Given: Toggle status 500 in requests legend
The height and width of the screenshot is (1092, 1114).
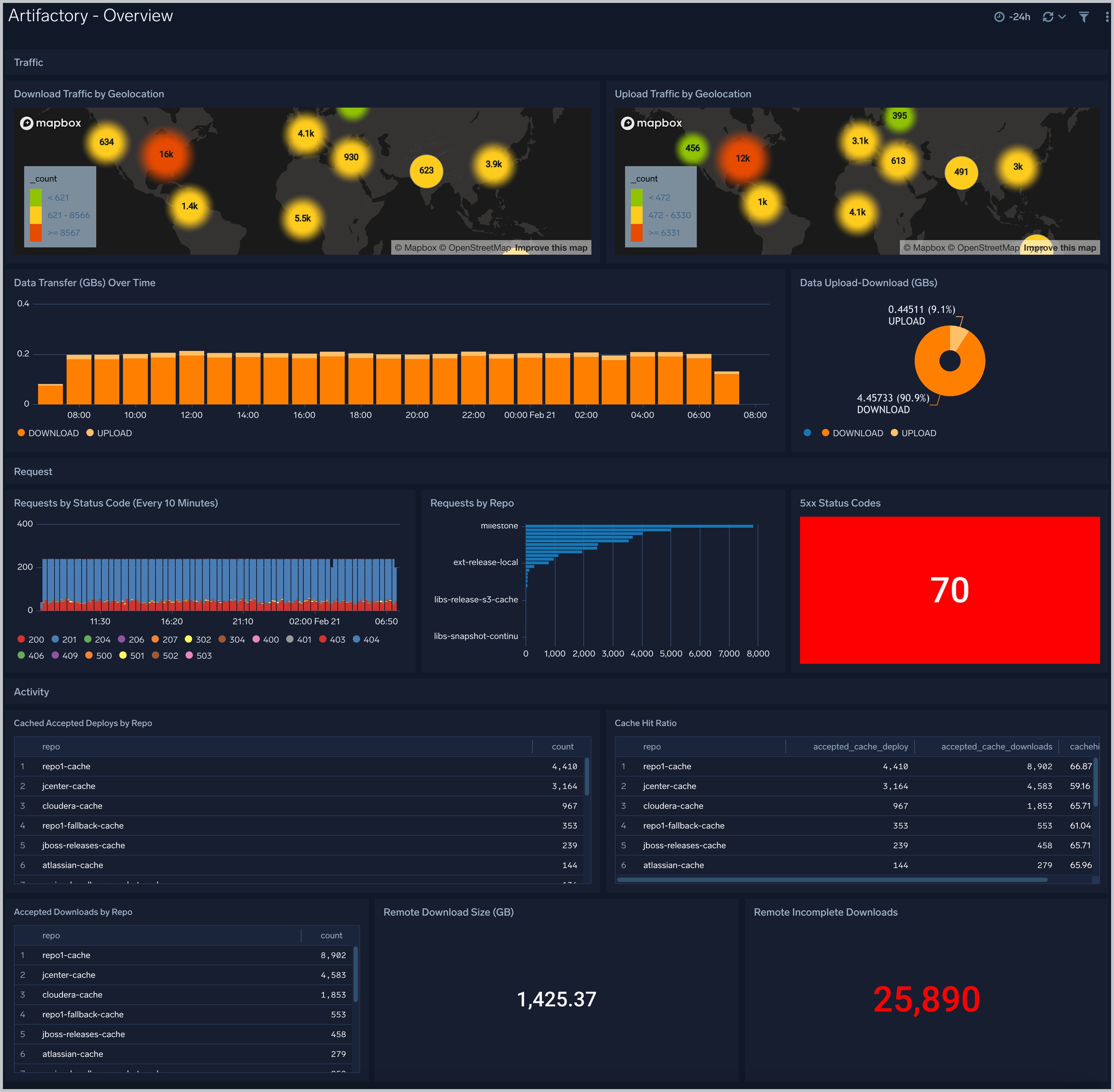Looking at the screenshot, I should pyautogui.click(x=99, y=655).
